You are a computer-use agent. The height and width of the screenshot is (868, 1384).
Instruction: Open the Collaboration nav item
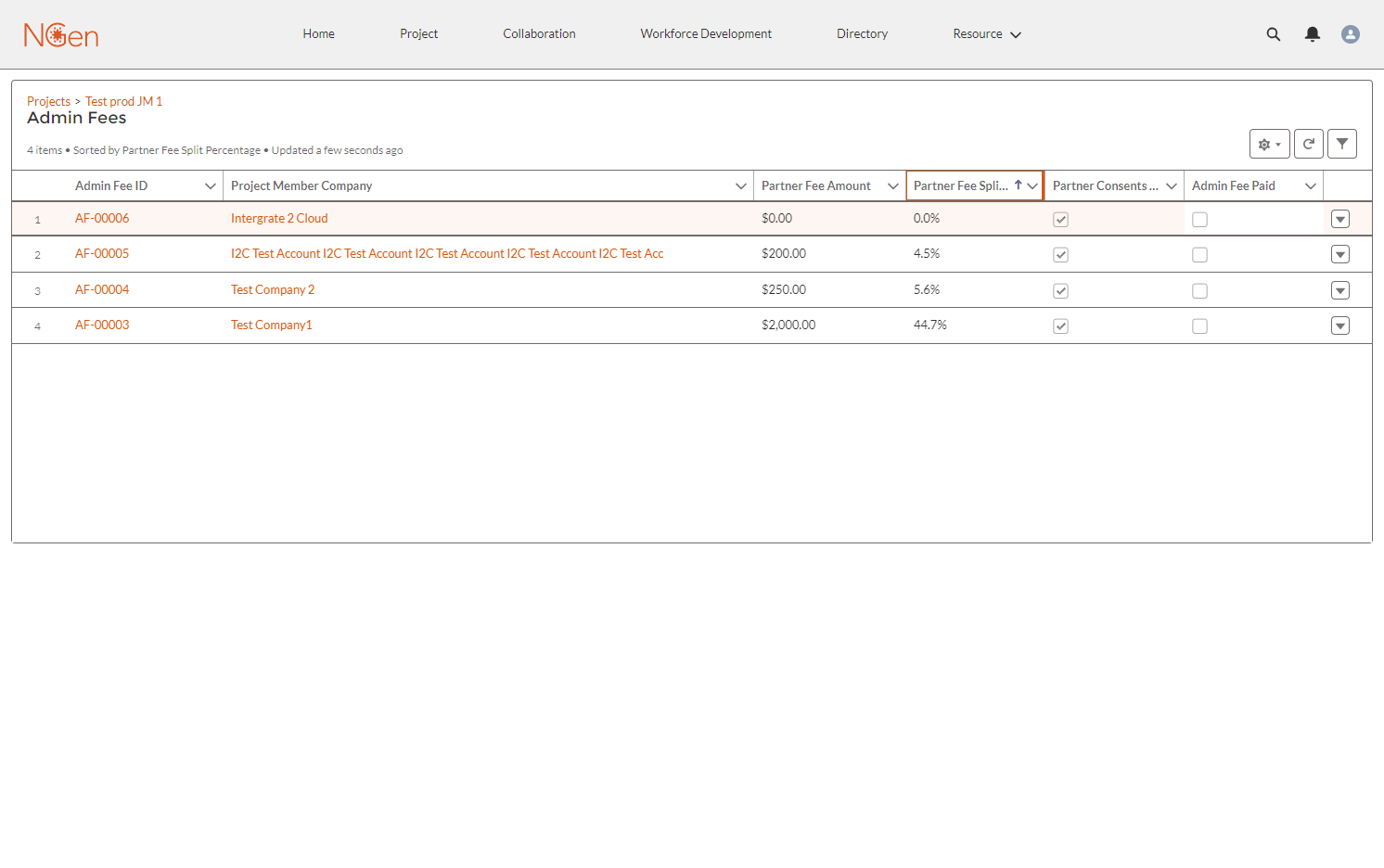point(540,34)
